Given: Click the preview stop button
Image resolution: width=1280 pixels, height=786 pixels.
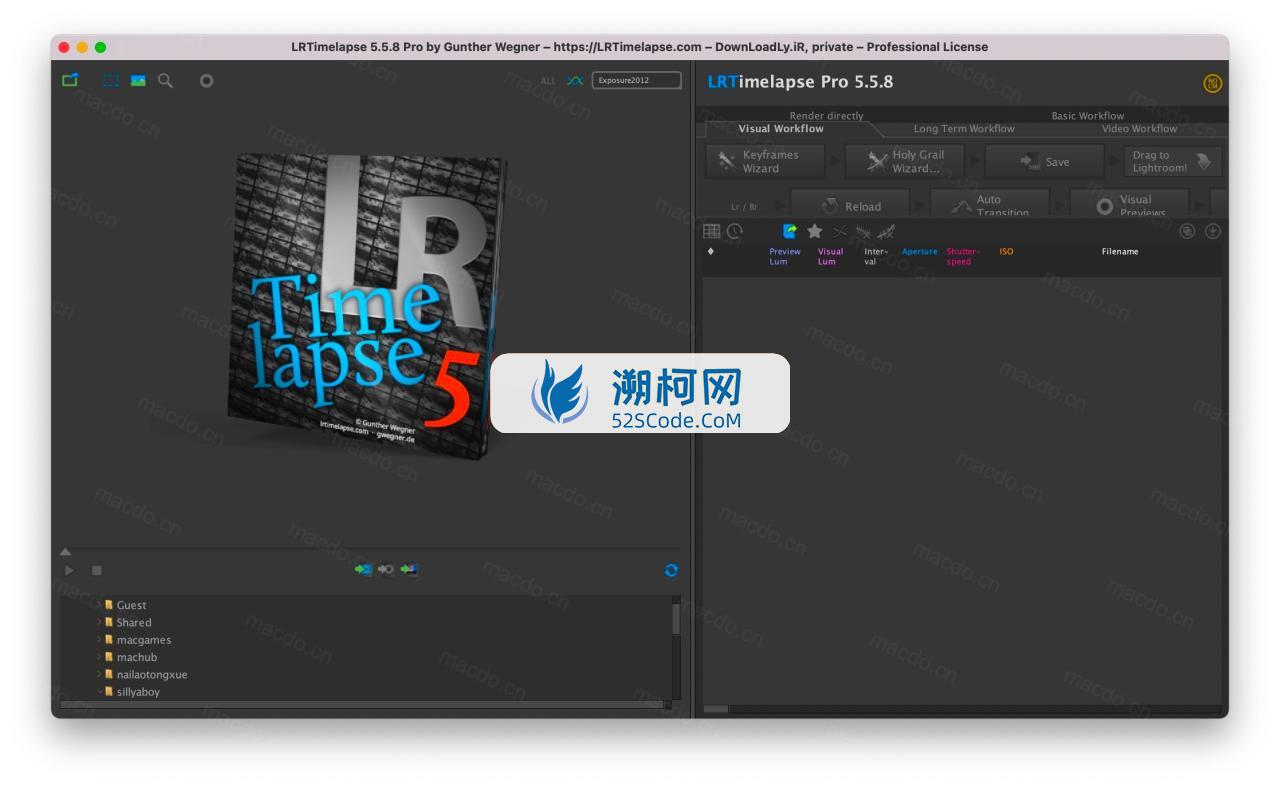Looking at the screenshot, I should coord(97,570).
